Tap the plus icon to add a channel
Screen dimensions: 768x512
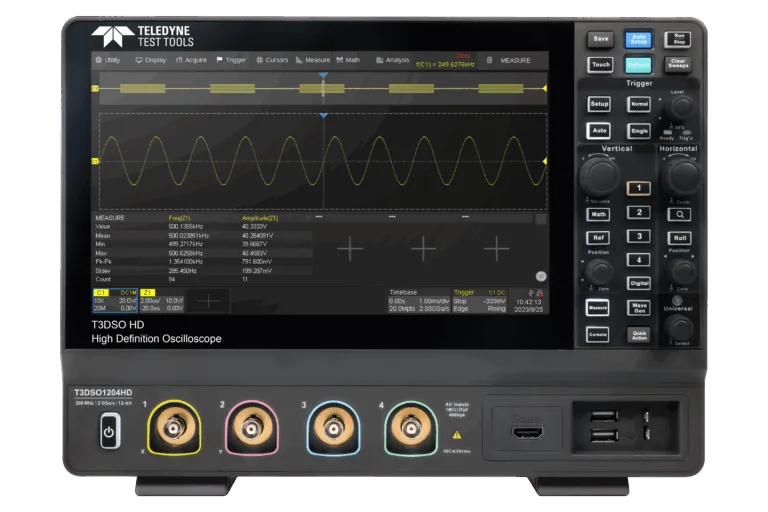(x=209, y=300)
